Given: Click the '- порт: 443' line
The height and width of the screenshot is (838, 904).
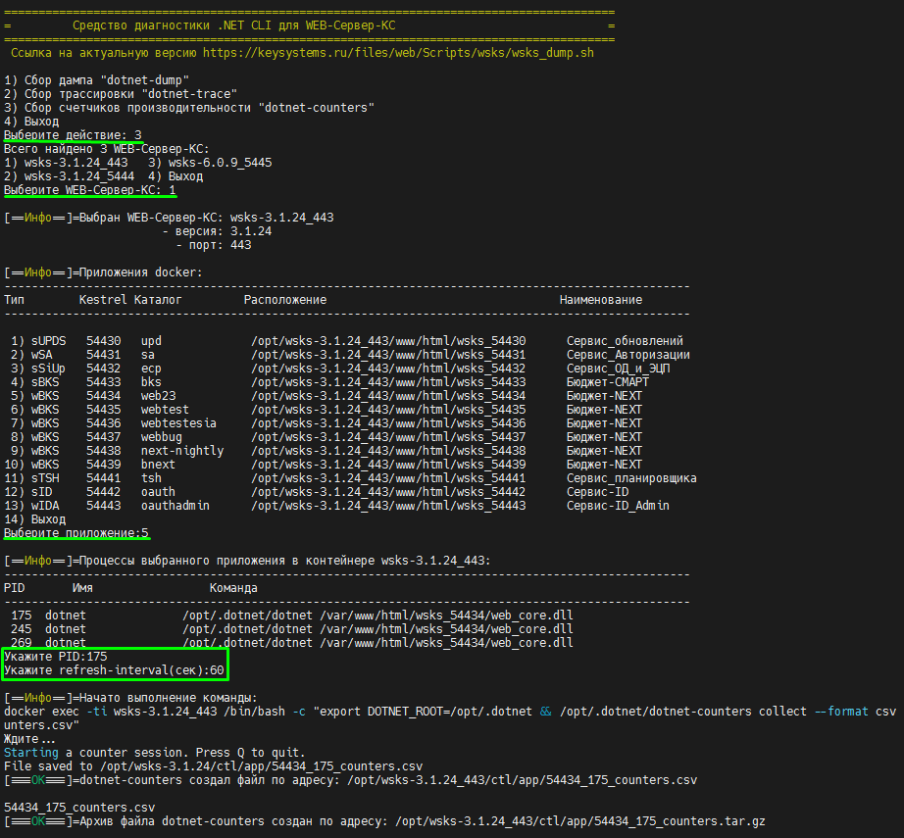Looking at the screenshot, I should (213, 246).
